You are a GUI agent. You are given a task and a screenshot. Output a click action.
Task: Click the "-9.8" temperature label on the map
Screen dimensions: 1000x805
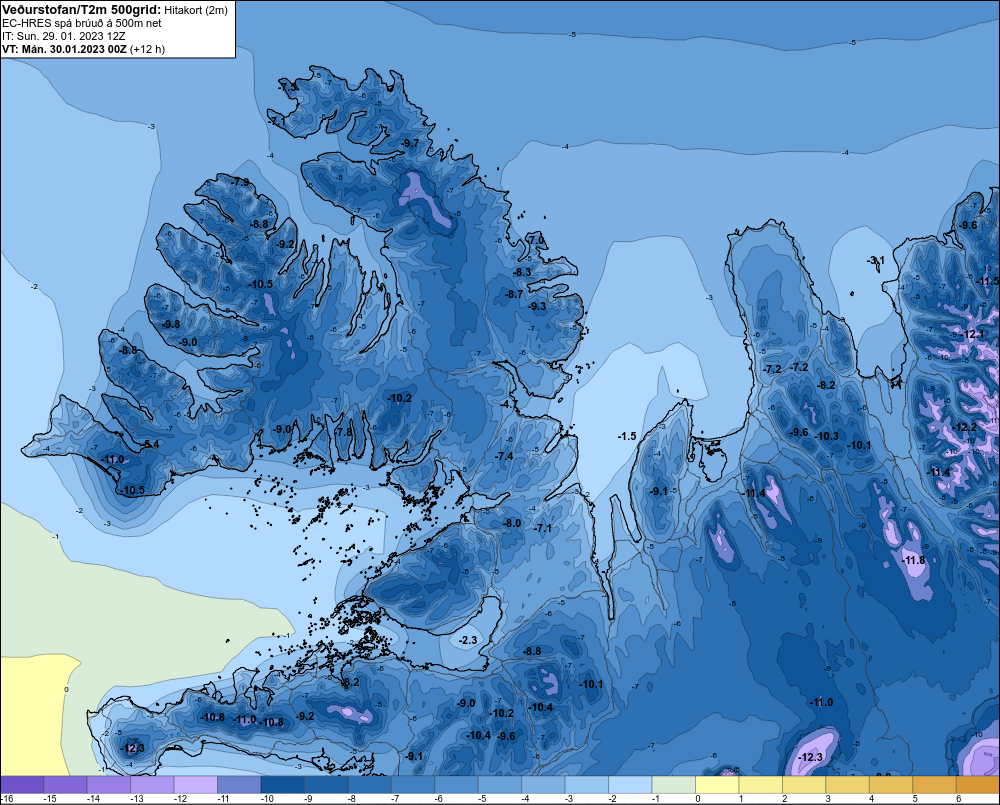click(171, 324)
